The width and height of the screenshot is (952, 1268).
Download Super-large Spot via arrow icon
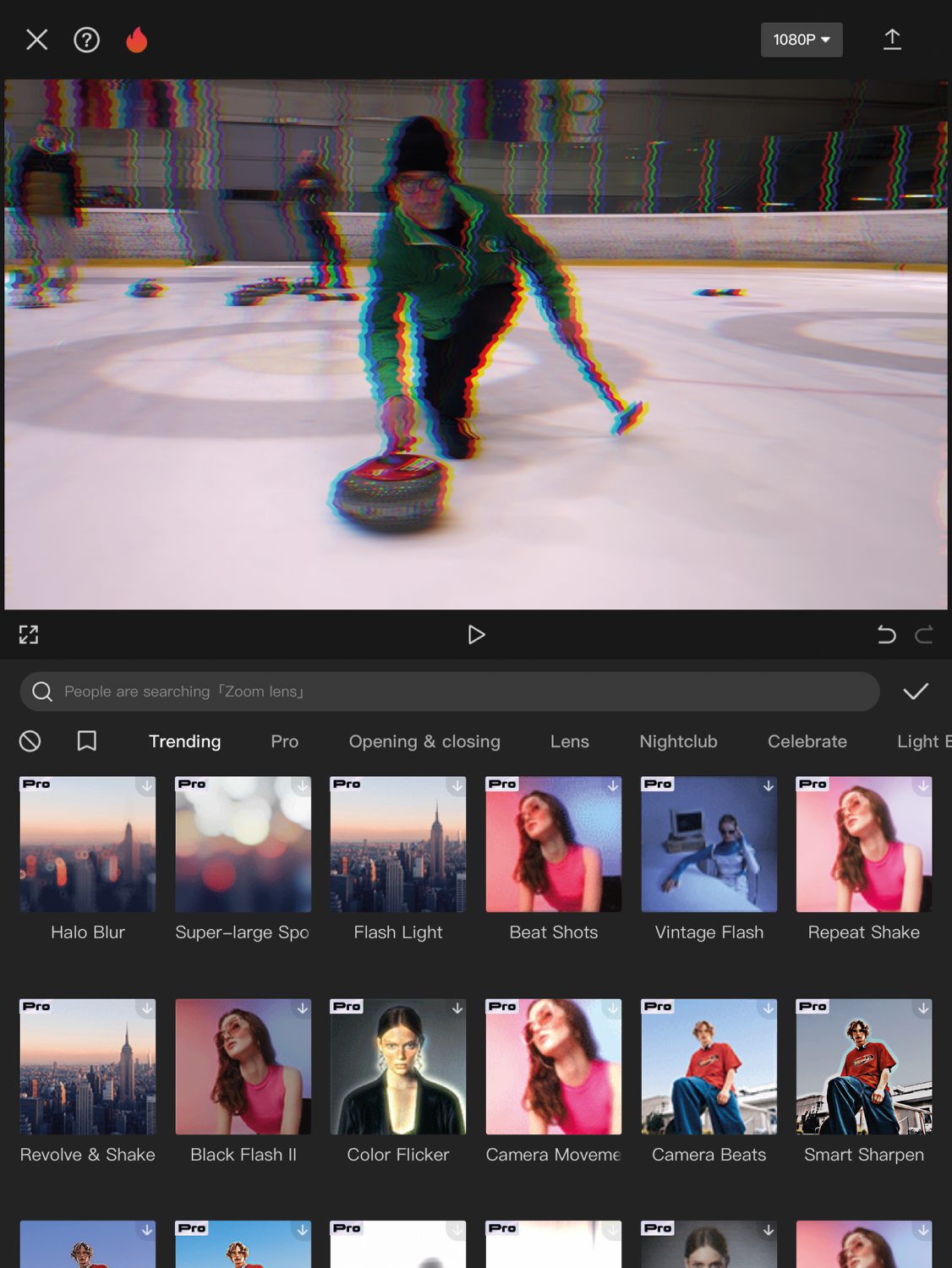pos(303,786)
